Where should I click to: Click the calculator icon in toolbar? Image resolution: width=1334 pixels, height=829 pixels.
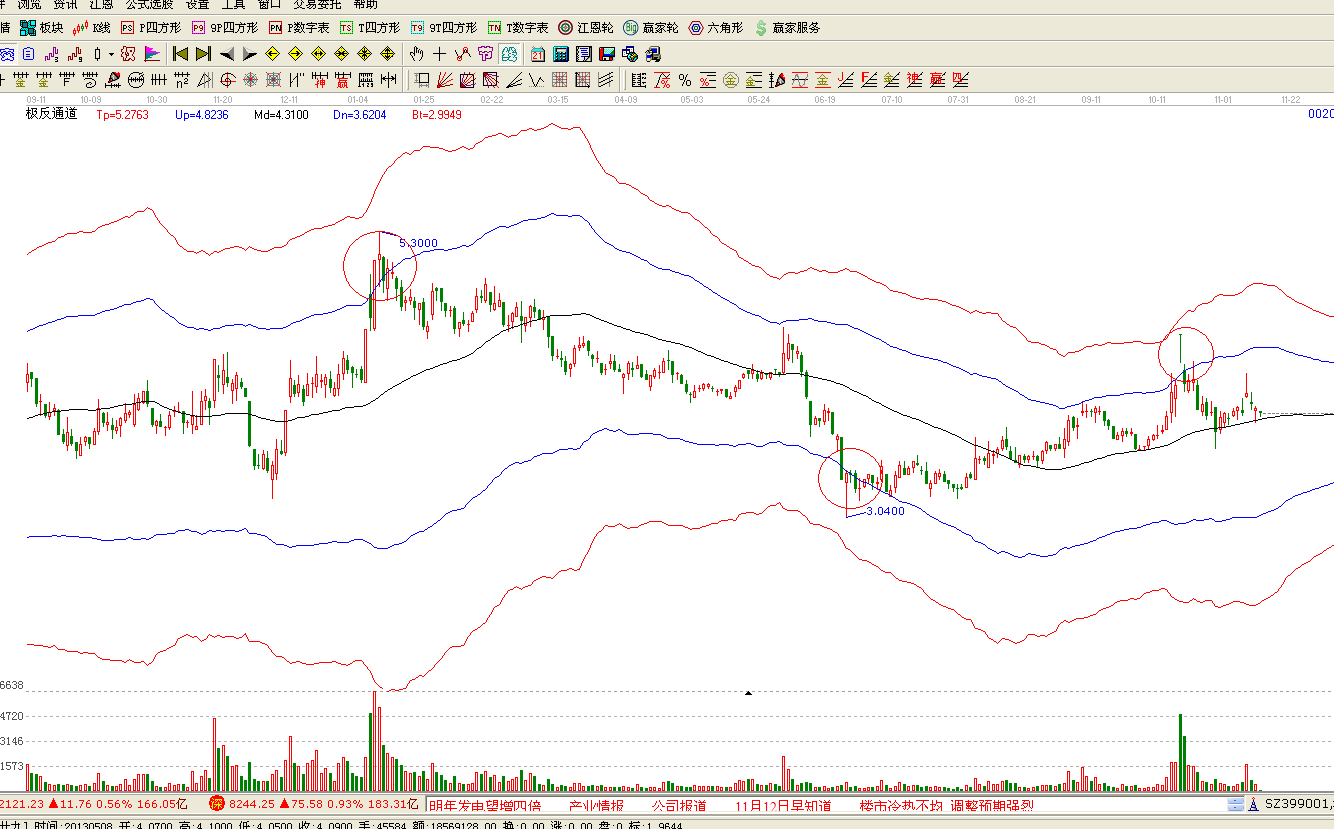click(561, 54)
